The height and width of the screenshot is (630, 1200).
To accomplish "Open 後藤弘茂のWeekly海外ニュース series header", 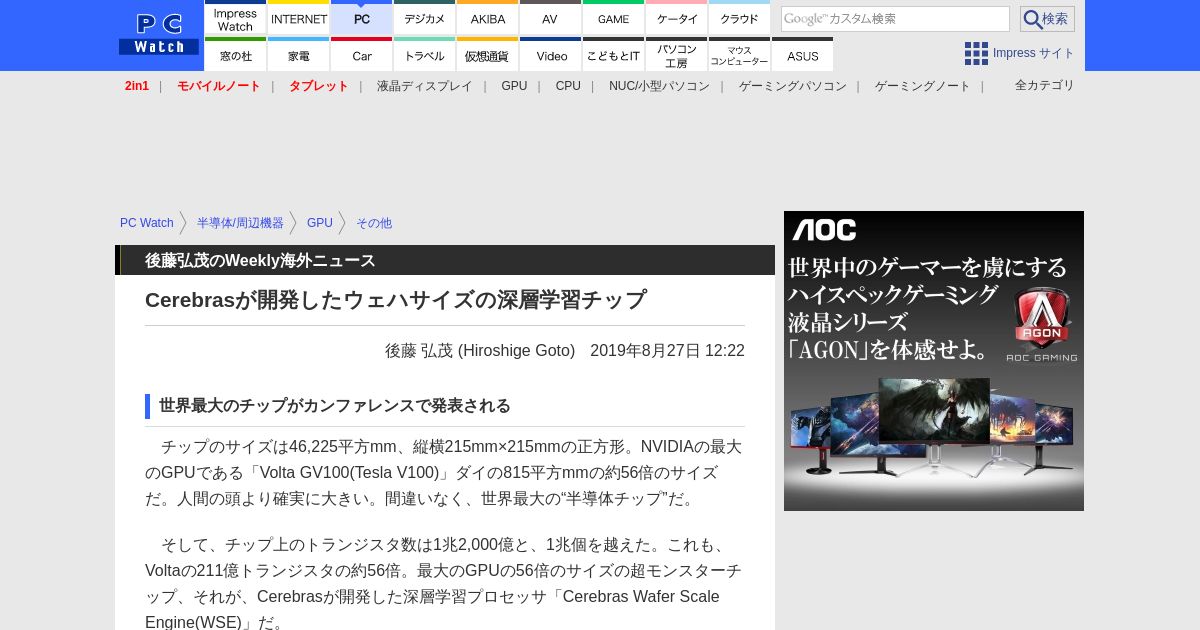I will coord(260,261).
